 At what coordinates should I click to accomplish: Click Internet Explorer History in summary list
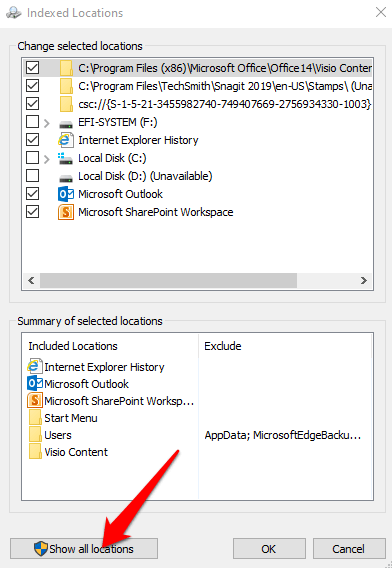pyautogui.click(x=104, y=367)
